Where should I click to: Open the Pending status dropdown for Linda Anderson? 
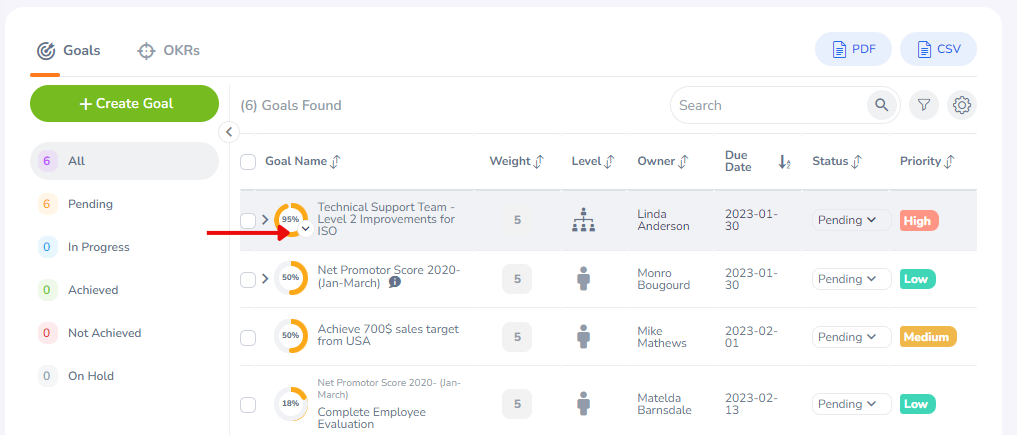(x=851, y=220)
